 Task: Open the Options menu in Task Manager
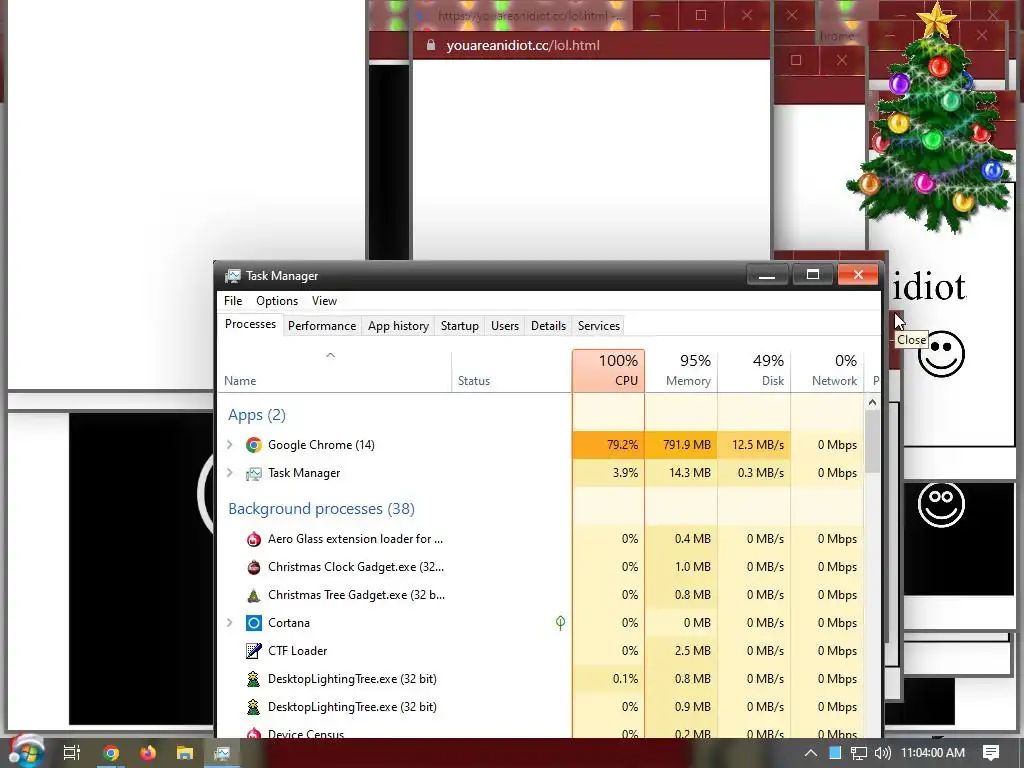[x=277, y=301]
